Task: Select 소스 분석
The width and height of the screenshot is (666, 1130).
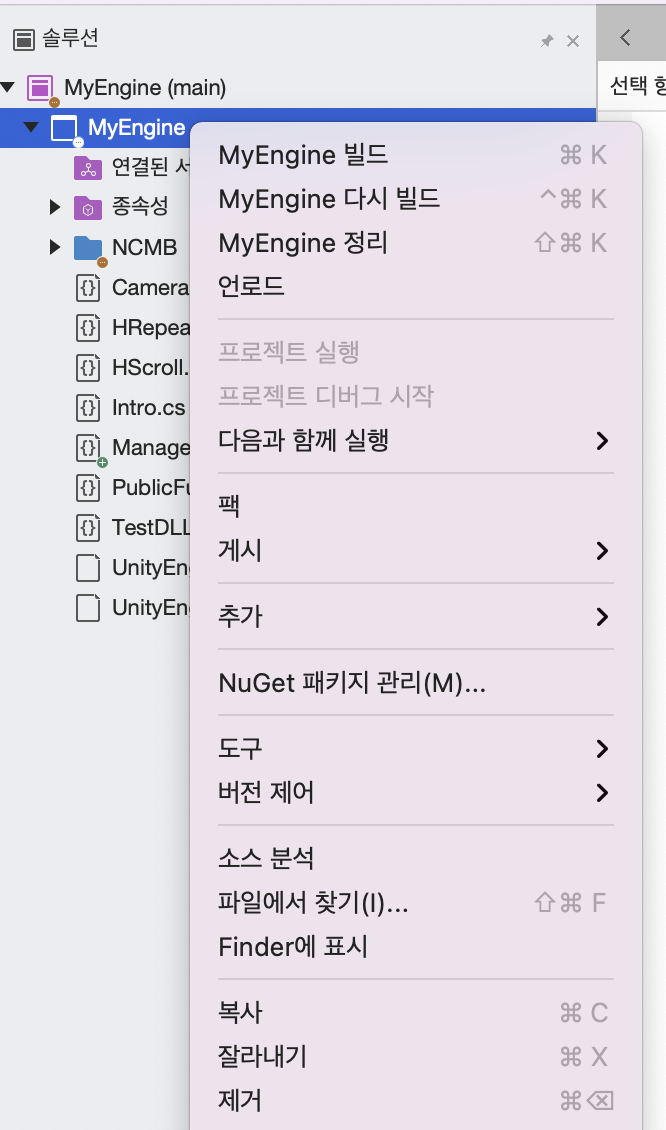Action: tap(416, 858)
